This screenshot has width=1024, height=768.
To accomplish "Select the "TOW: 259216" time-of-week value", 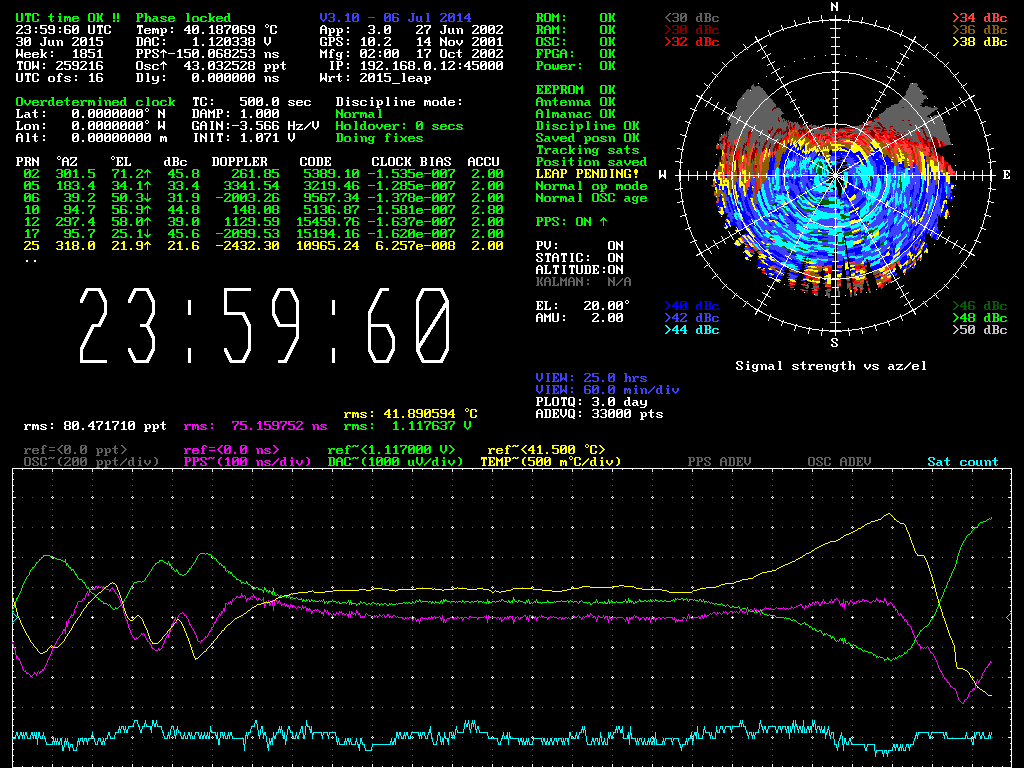I will [x=59, y=66].
